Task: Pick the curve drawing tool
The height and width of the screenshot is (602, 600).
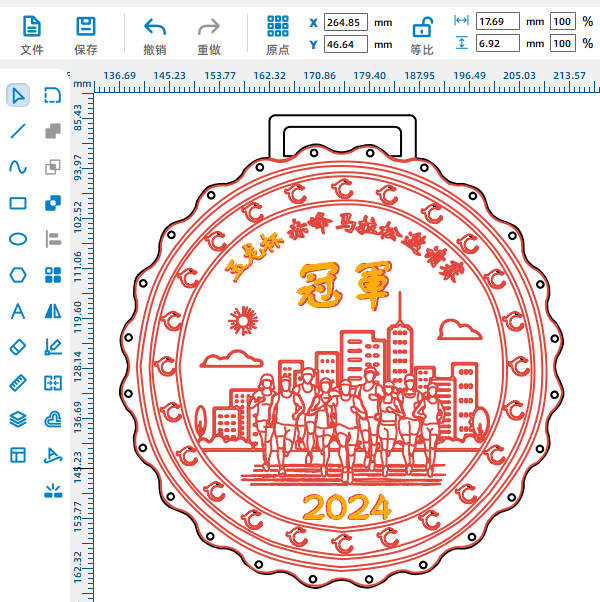Action: pos(18,166)
